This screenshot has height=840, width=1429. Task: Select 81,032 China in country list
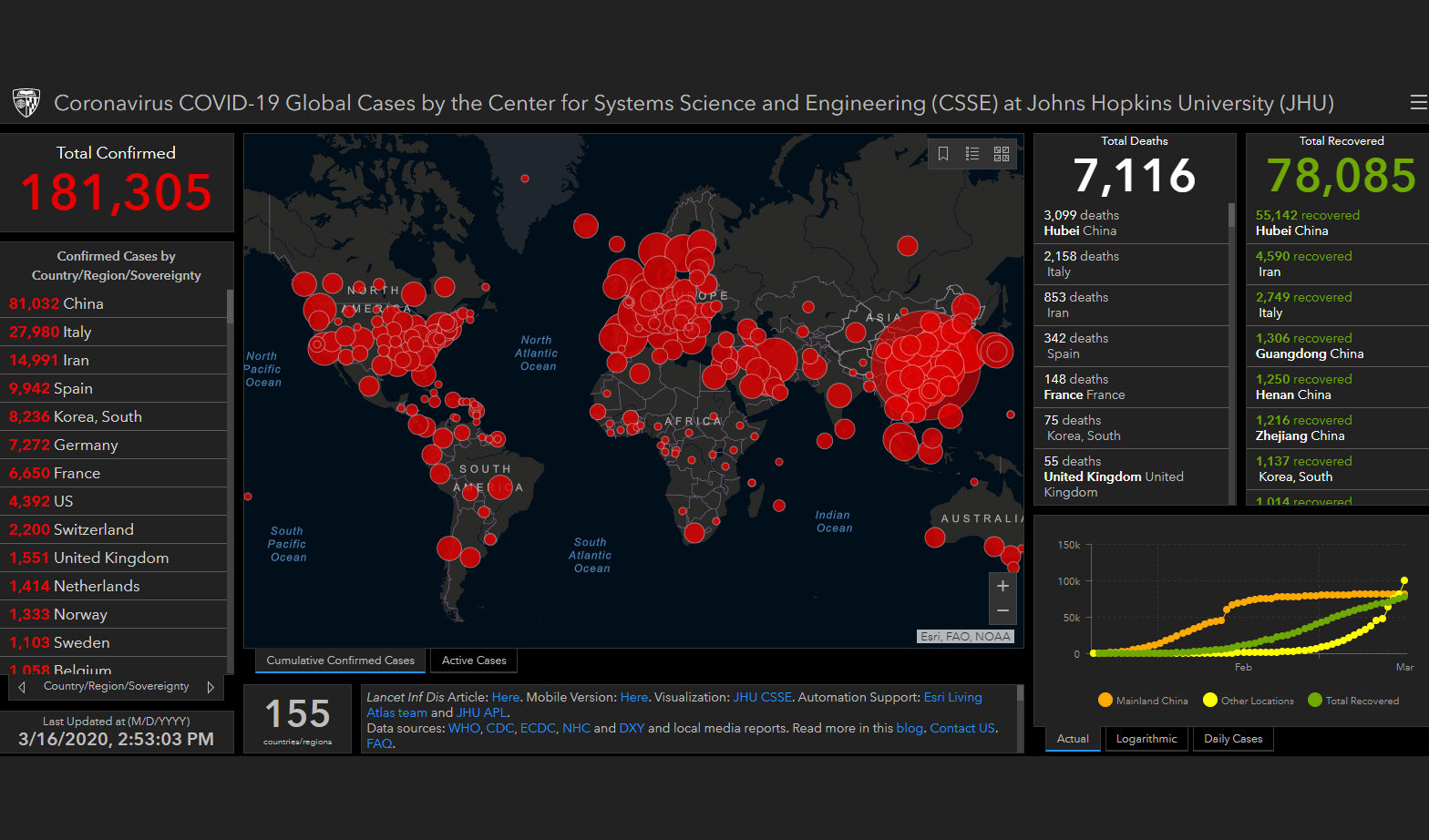click(113, 303)
